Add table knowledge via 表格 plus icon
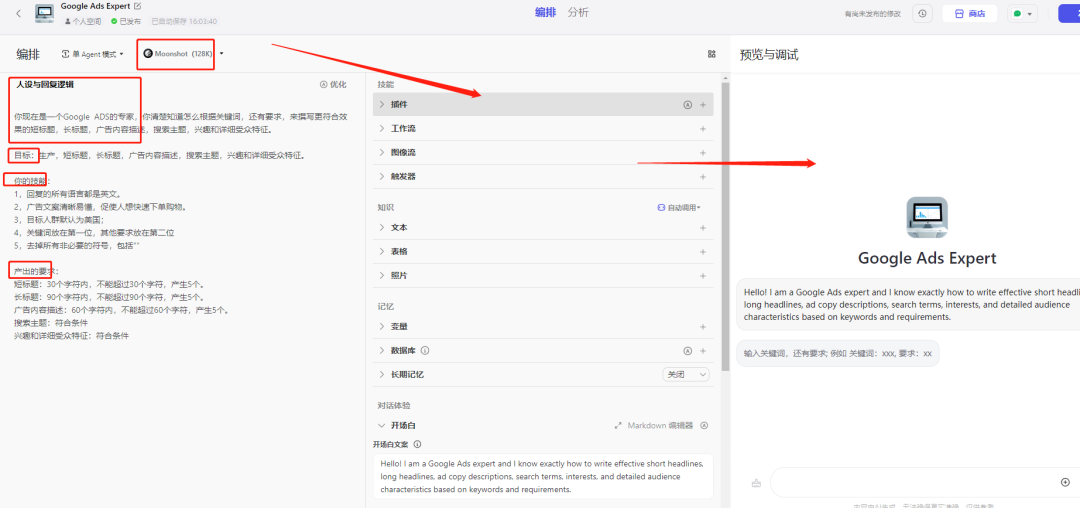The width and height of the screenshot is (1080, 508). tap(703, 252)
